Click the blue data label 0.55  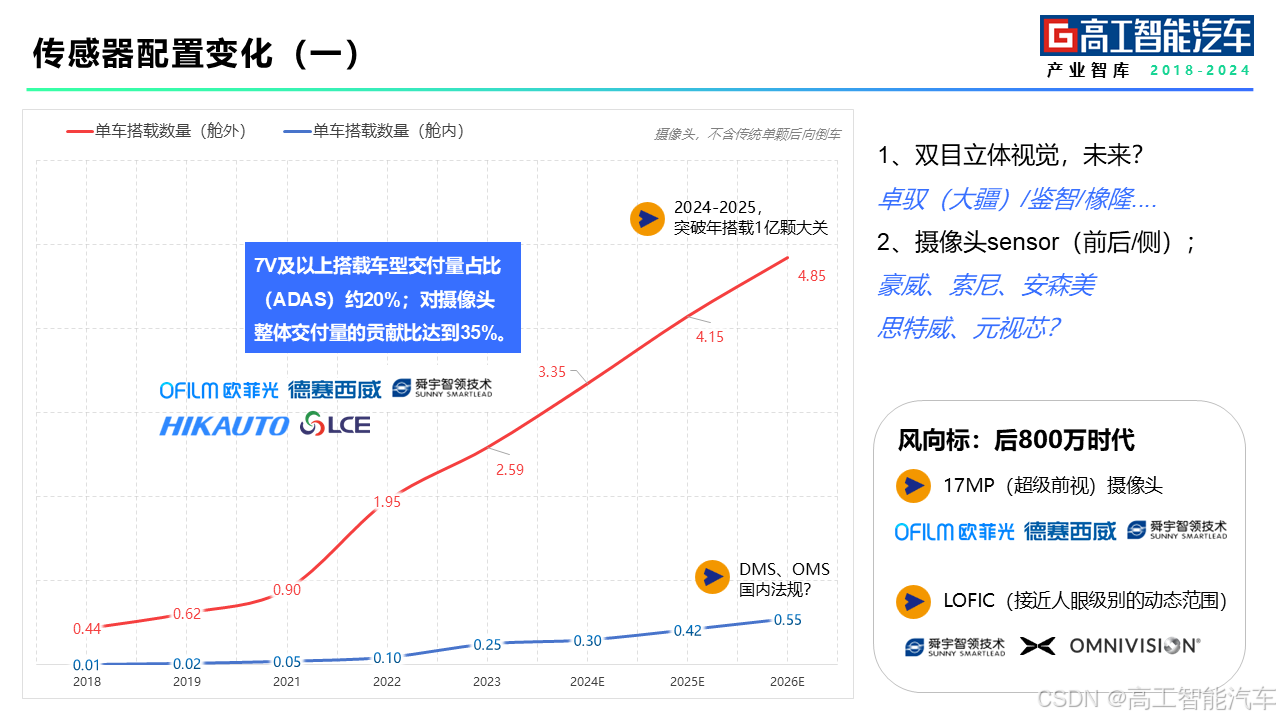click(x=788, y=620)
